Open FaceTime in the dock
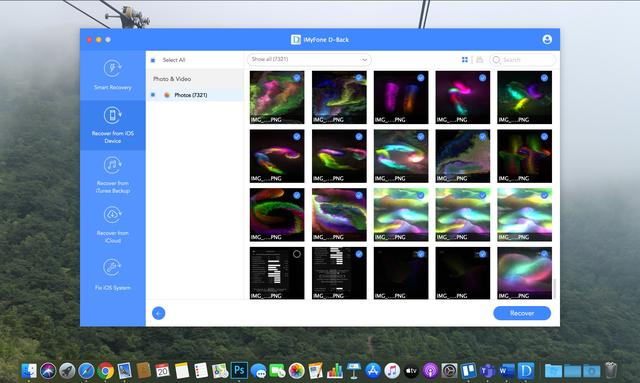 (278, 371)
